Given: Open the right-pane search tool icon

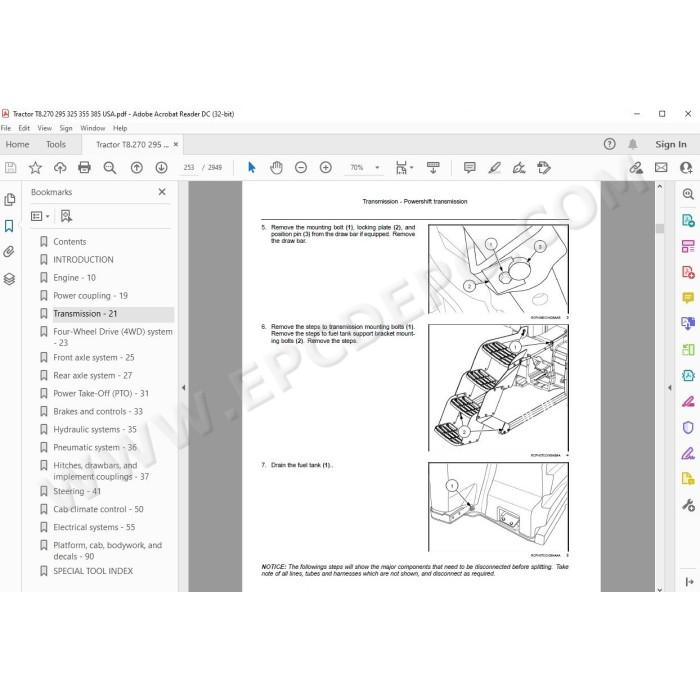Looking at the screenshot, I should coord(688,194).
